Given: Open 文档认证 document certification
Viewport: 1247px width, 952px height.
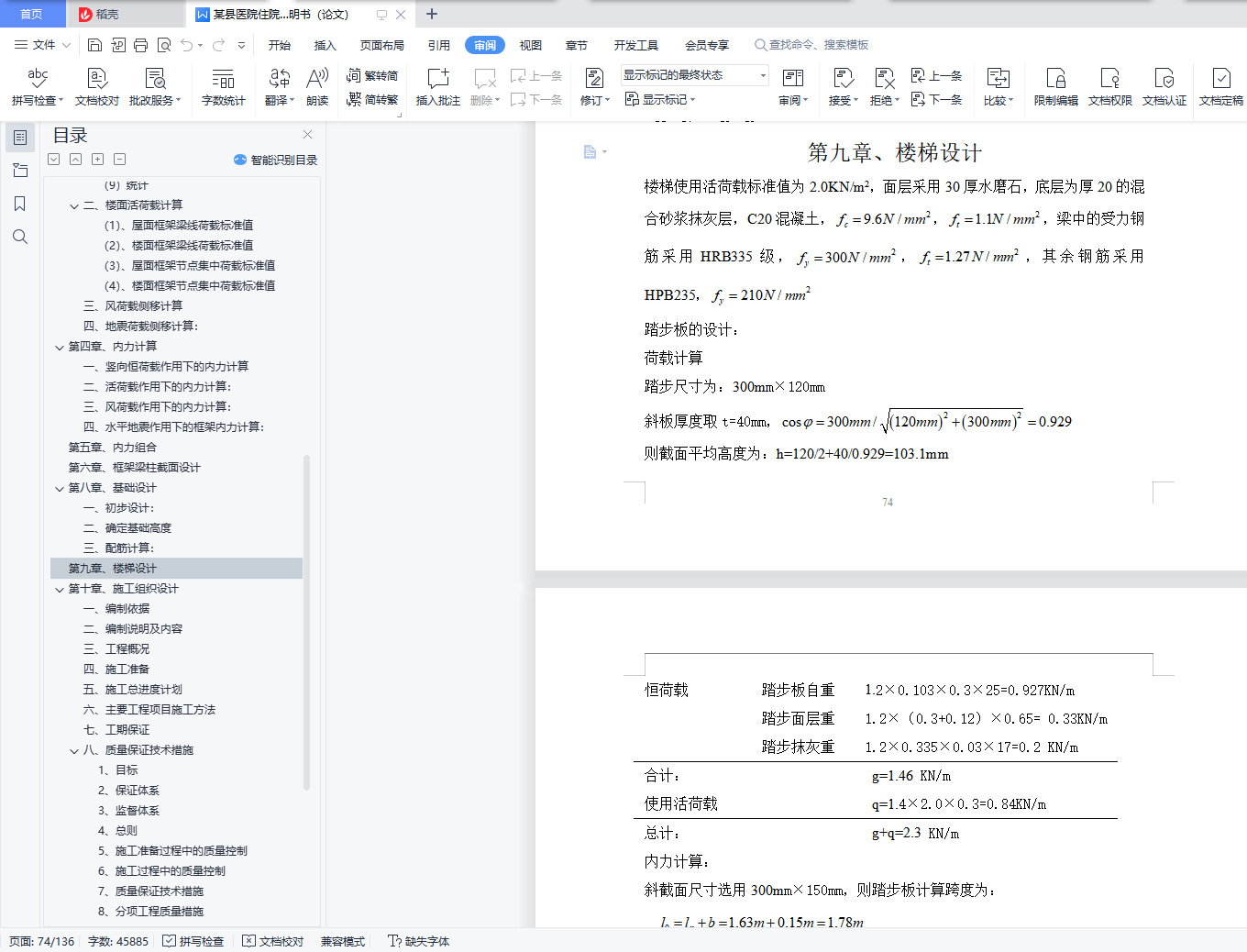Looking at the screenshot, I should [1164, 87].
